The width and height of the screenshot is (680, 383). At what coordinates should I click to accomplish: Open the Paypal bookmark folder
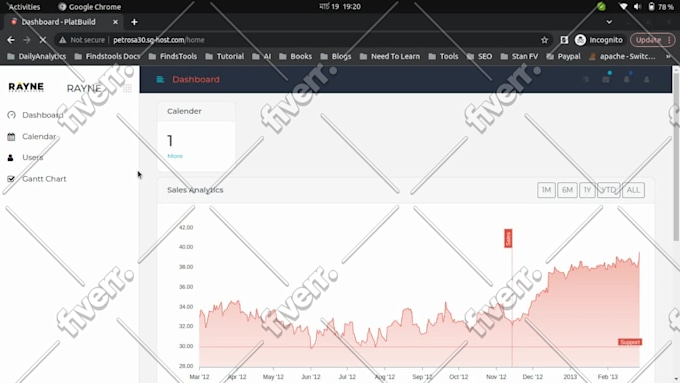click(x=563, y=56)
